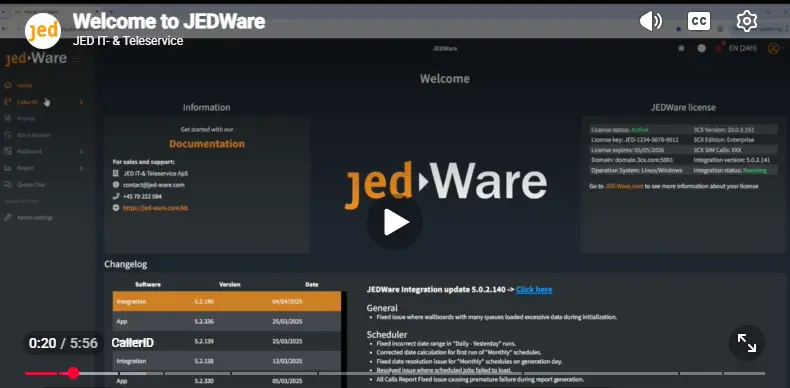Click the Date column header
Image resolution: width=790 pixels, height=388 pixels.
tap(312, 284)
